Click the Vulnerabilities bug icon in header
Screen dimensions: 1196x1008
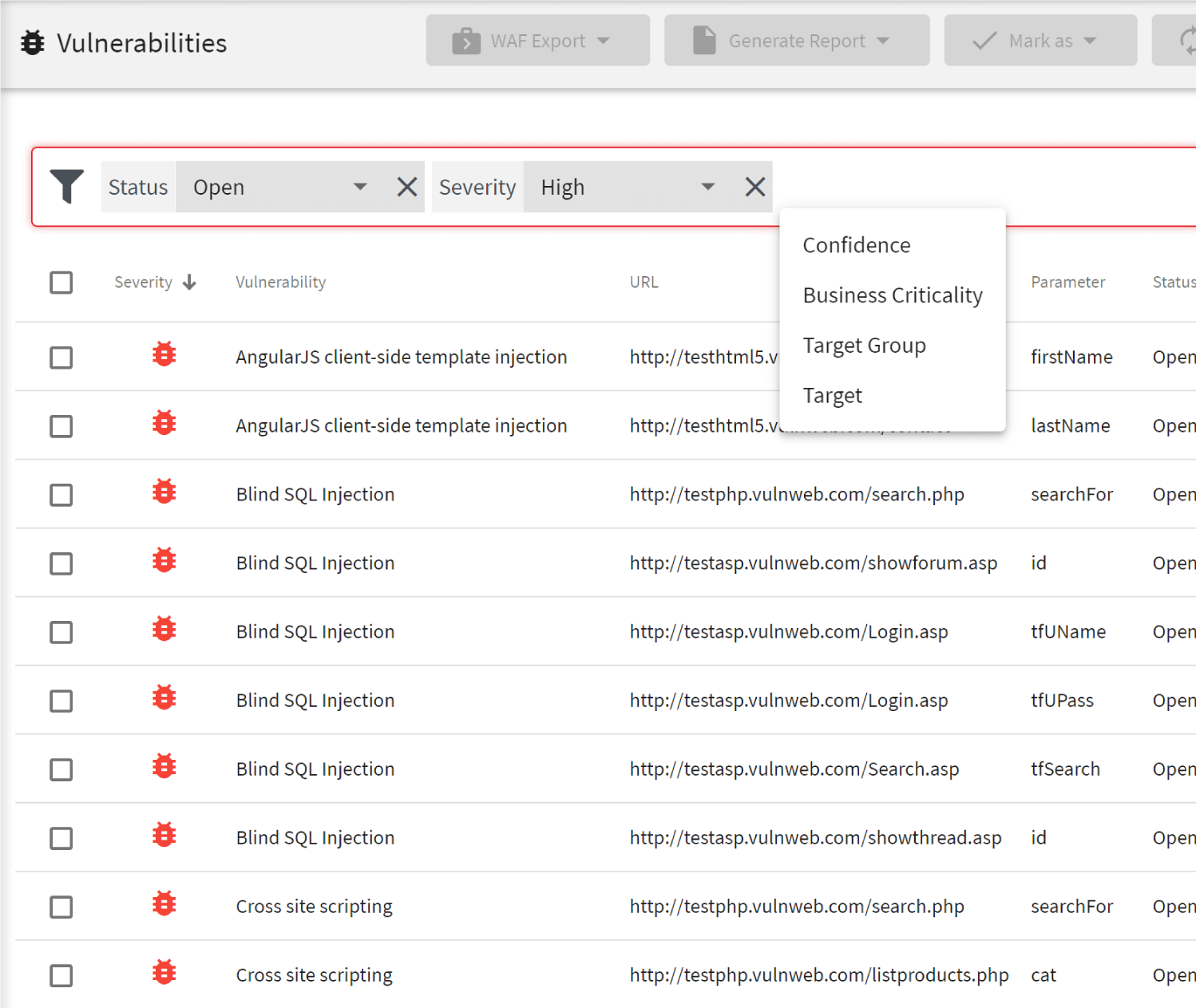pyautogui.click(x=33, y=43)
